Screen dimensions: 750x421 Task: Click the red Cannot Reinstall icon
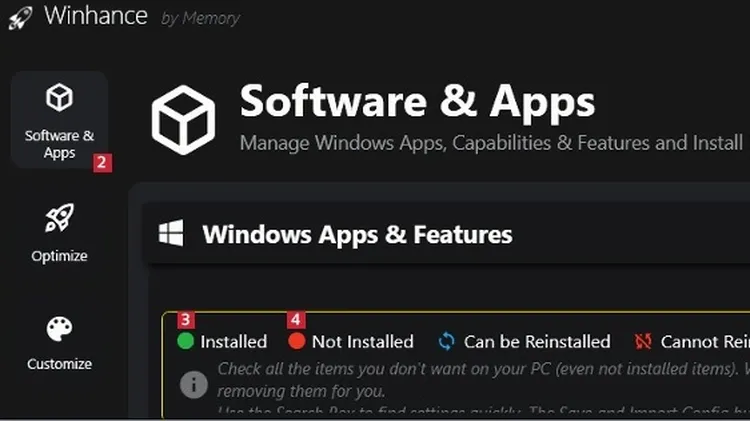(644, 342)
